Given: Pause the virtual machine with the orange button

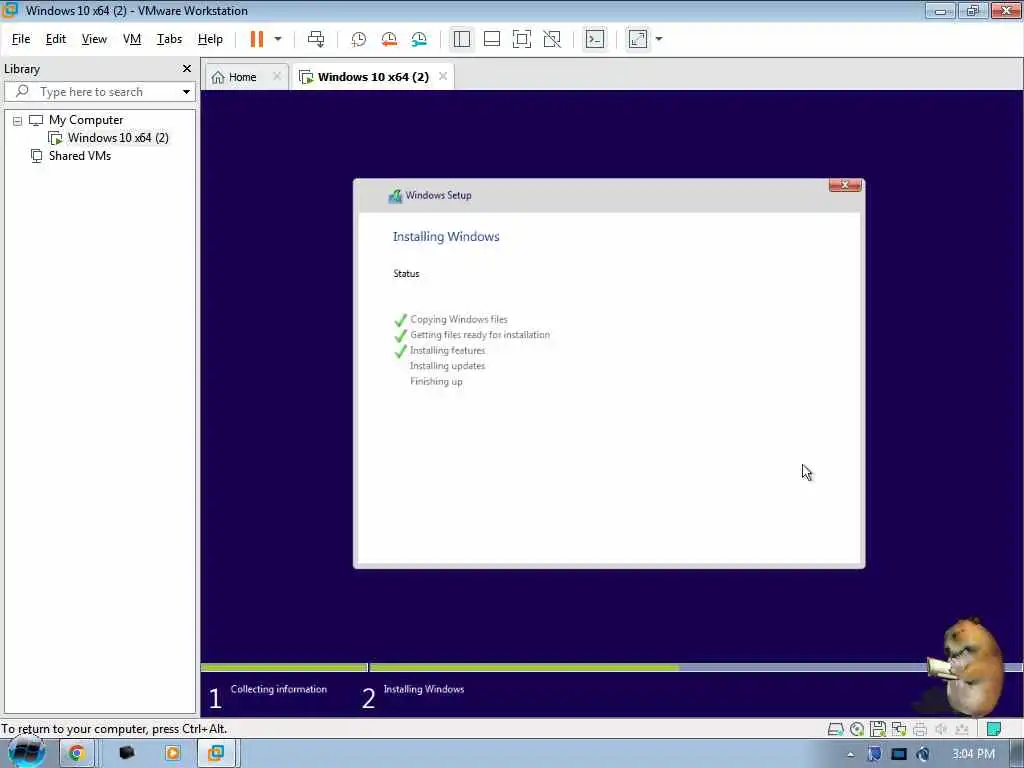Looking at the screenshot, I should pyautogui.click(x=257, y=39).
